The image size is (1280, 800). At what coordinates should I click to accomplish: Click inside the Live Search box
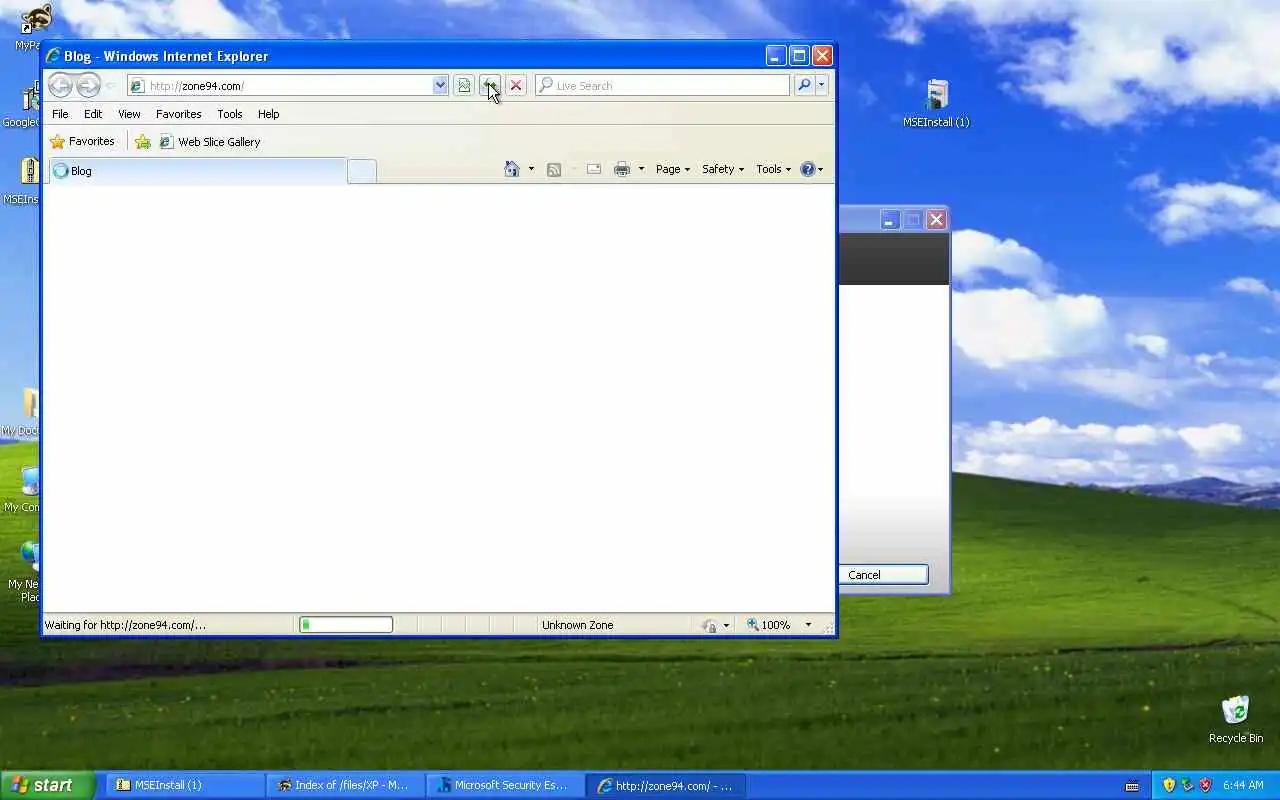(662, 86)
